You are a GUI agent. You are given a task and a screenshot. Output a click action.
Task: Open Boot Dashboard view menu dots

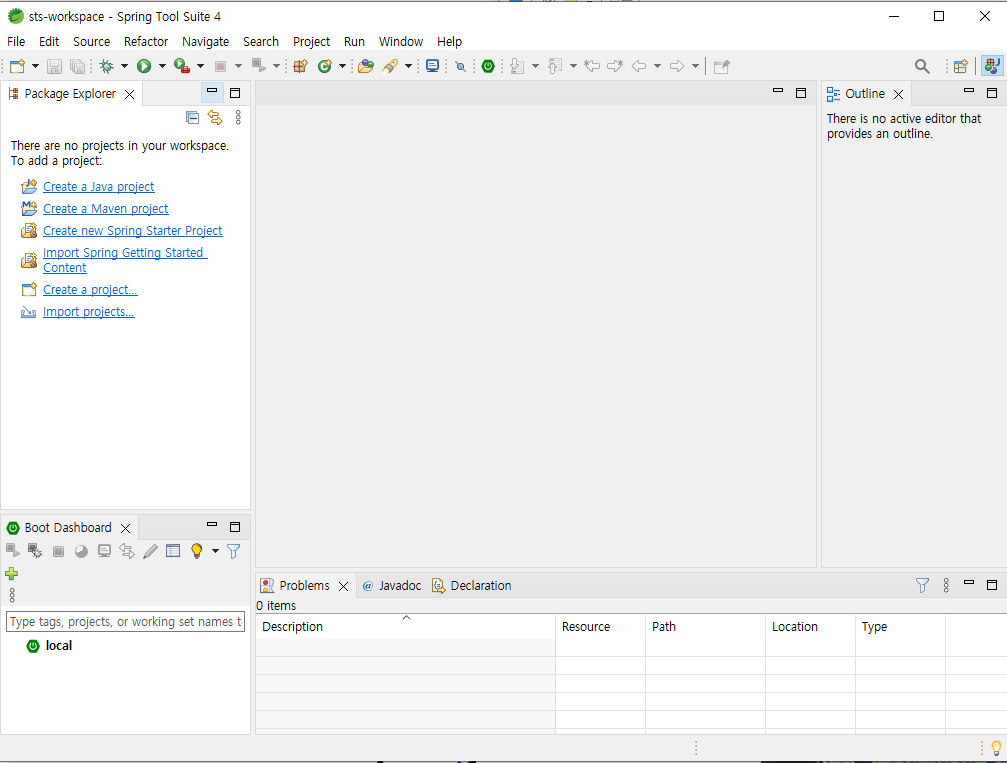click(12, 595)
